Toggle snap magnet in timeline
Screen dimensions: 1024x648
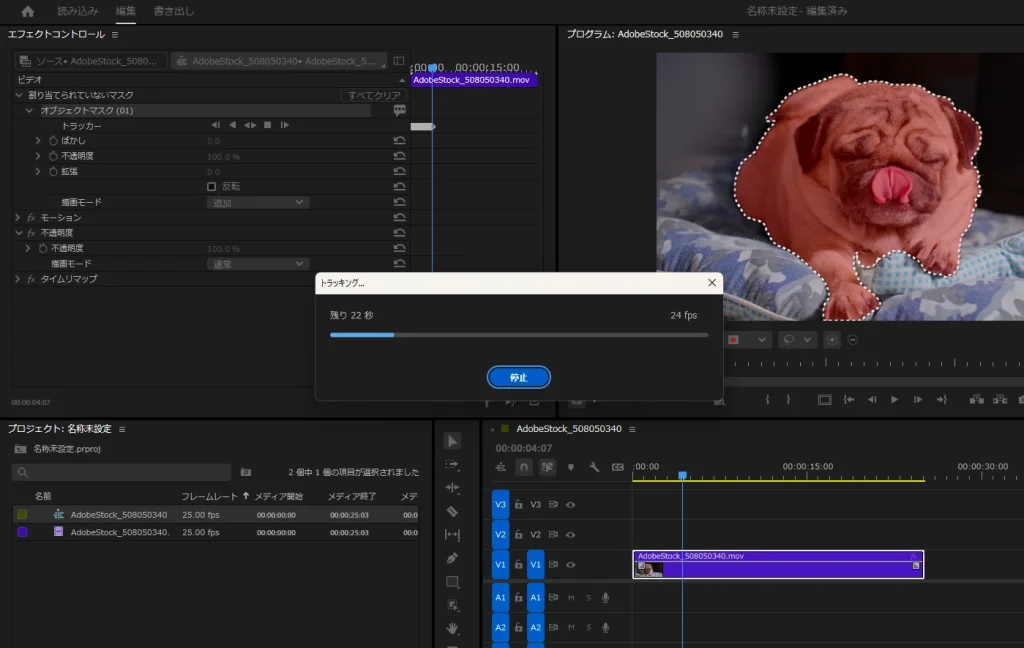(x=524, y=467)
